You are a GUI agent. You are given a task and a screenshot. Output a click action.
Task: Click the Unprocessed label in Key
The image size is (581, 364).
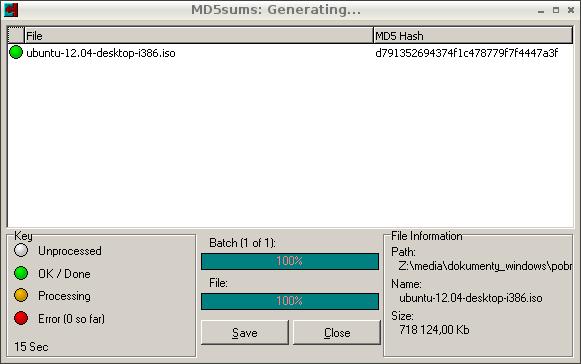(70, 251)
